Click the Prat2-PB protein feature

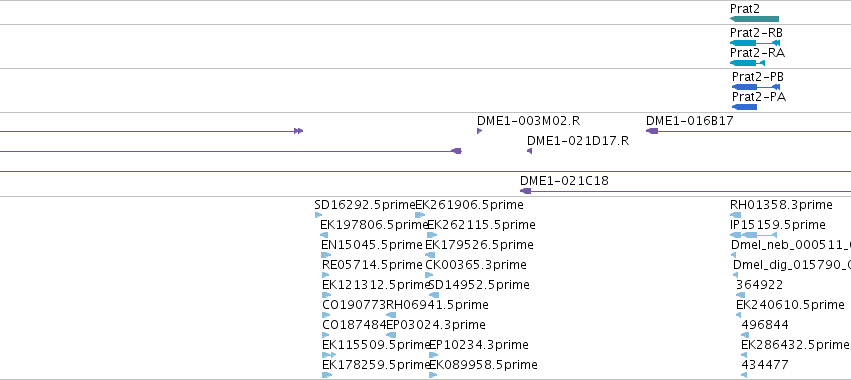click(x=755, y=87)
